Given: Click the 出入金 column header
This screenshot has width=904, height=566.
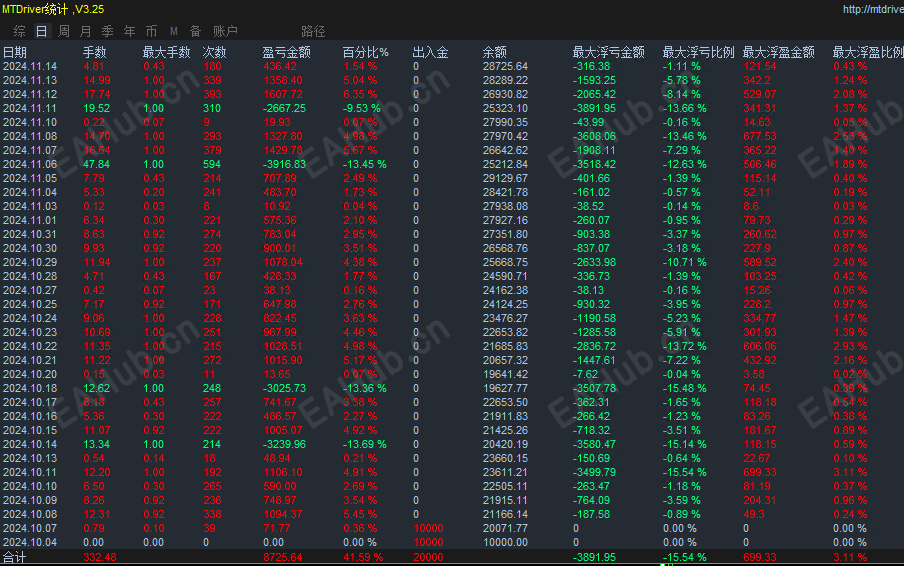Looking at the screenshot, I should tap(431, 52).
